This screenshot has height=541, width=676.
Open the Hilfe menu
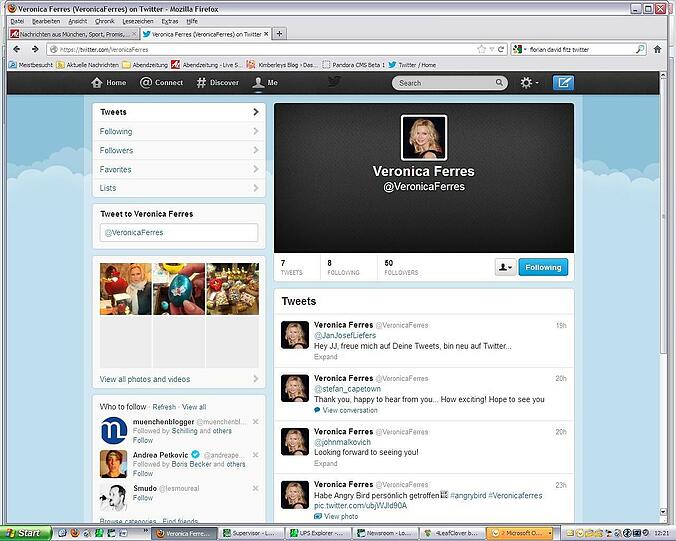[x=192, y=21]
